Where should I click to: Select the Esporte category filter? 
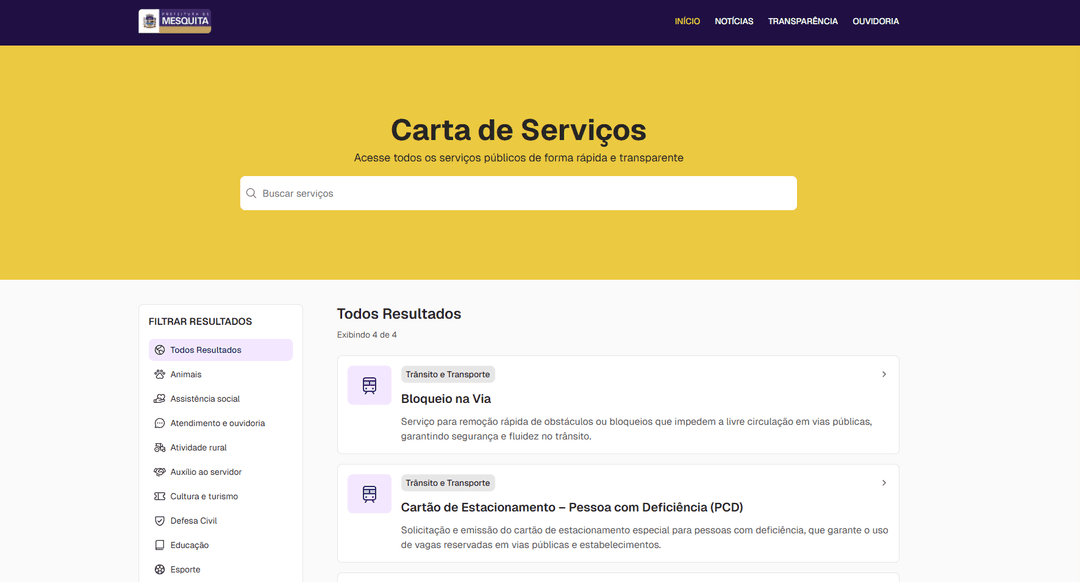(x=186, y=569)
